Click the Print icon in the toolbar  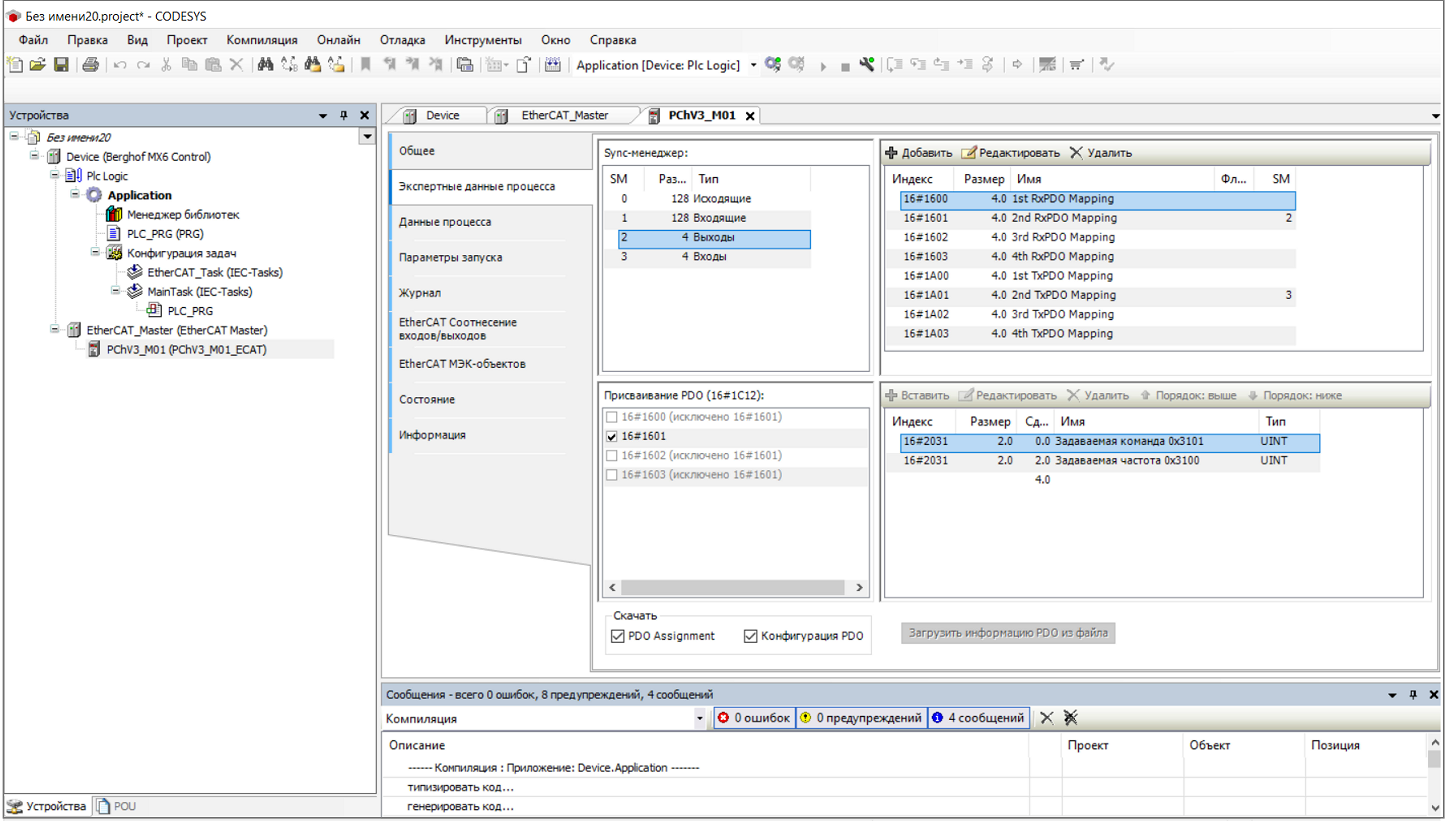tap(90, 65)
